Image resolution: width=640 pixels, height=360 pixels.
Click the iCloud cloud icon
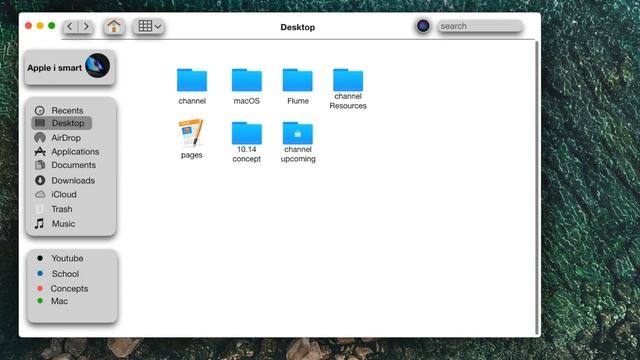coord(40,195)
